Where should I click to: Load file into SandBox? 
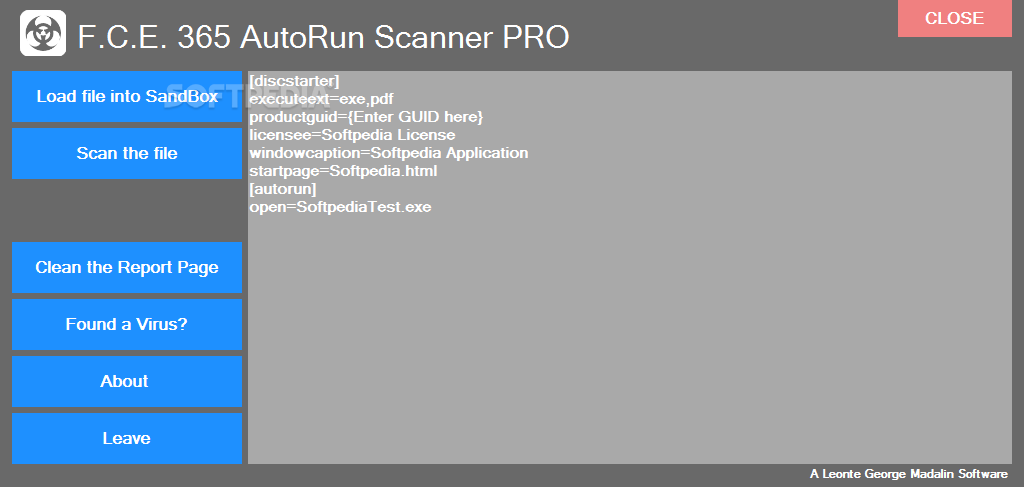(x=127, y=97)
